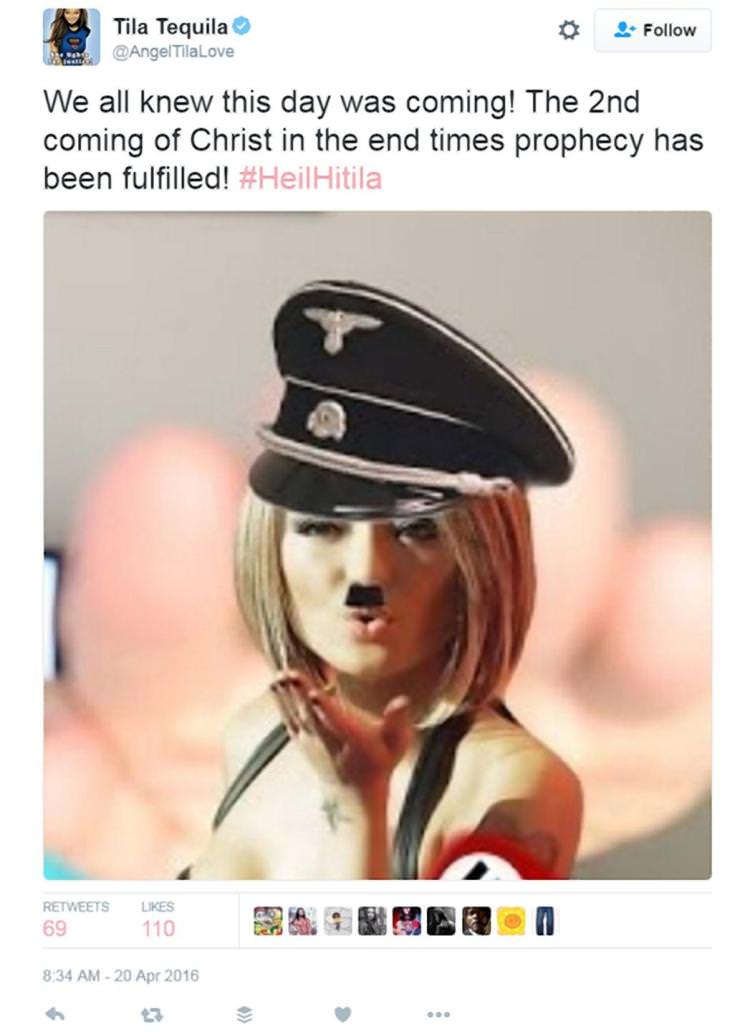750x1032 pixels.
Task: Click the first liker avatar thumbnail
Action: pyautogui.click(x=268, y=921)
